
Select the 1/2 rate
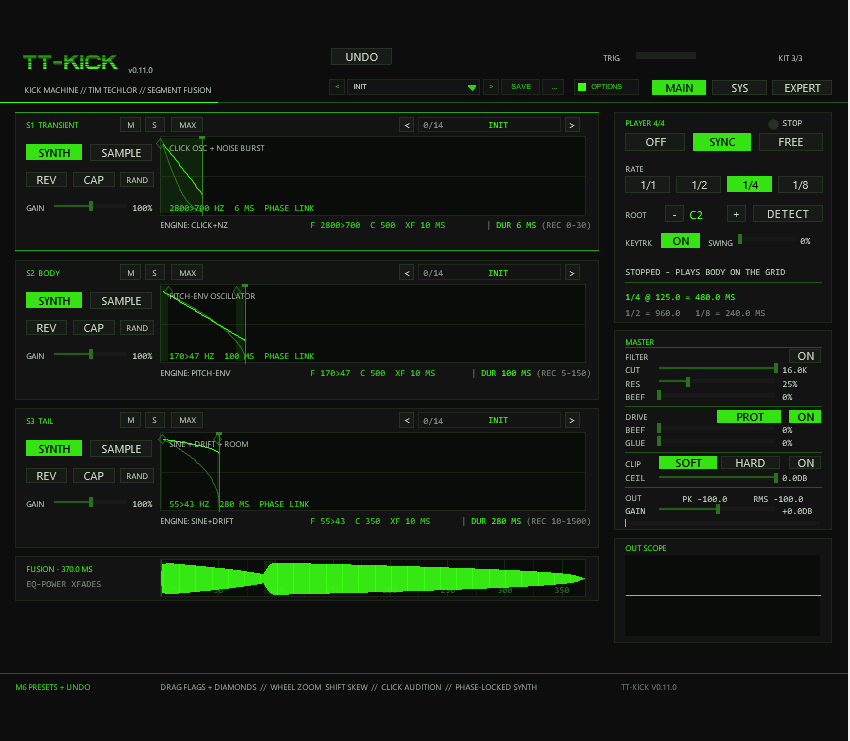699,185
